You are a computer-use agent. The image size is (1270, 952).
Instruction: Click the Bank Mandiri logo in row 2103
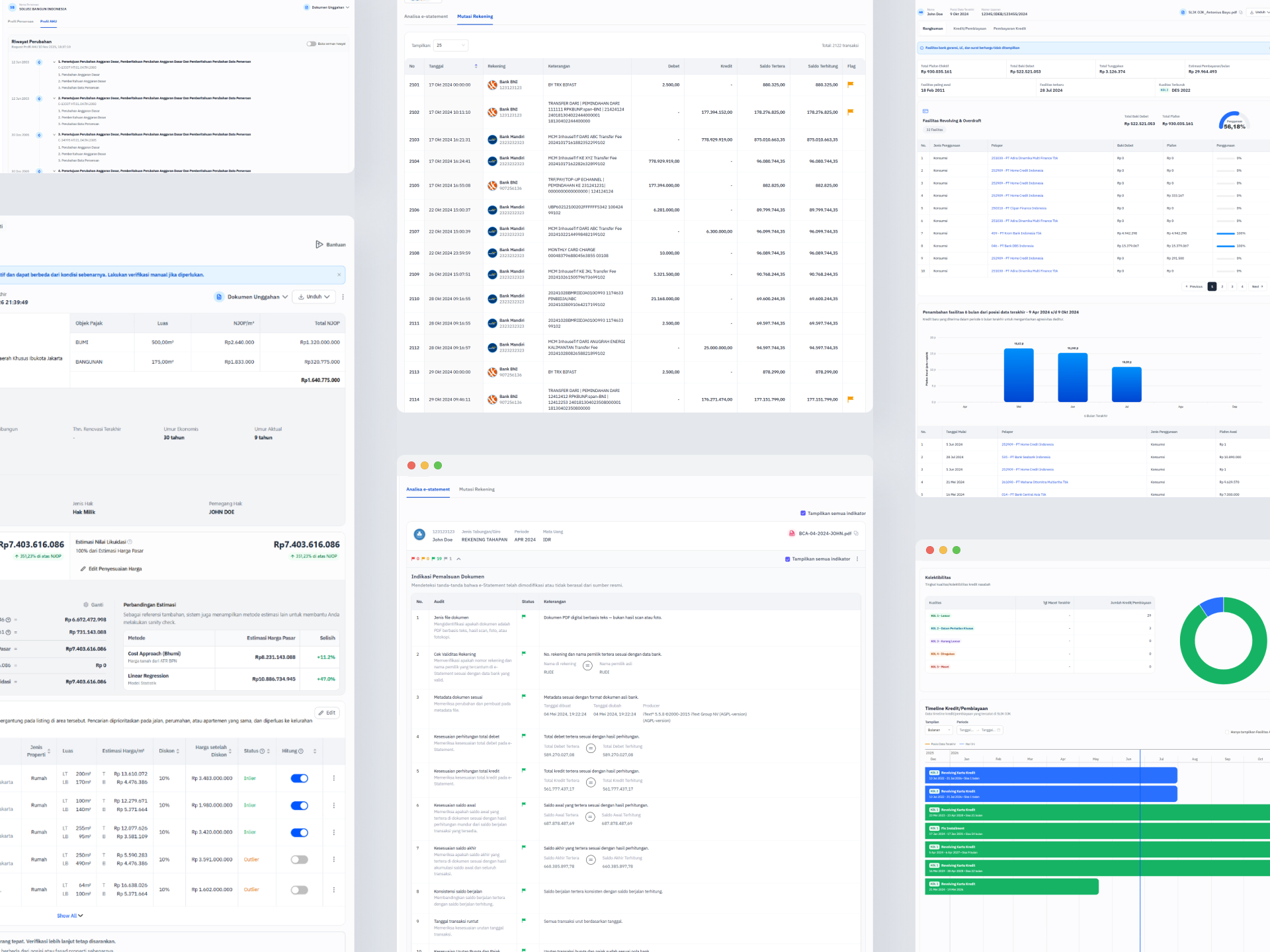492,139
